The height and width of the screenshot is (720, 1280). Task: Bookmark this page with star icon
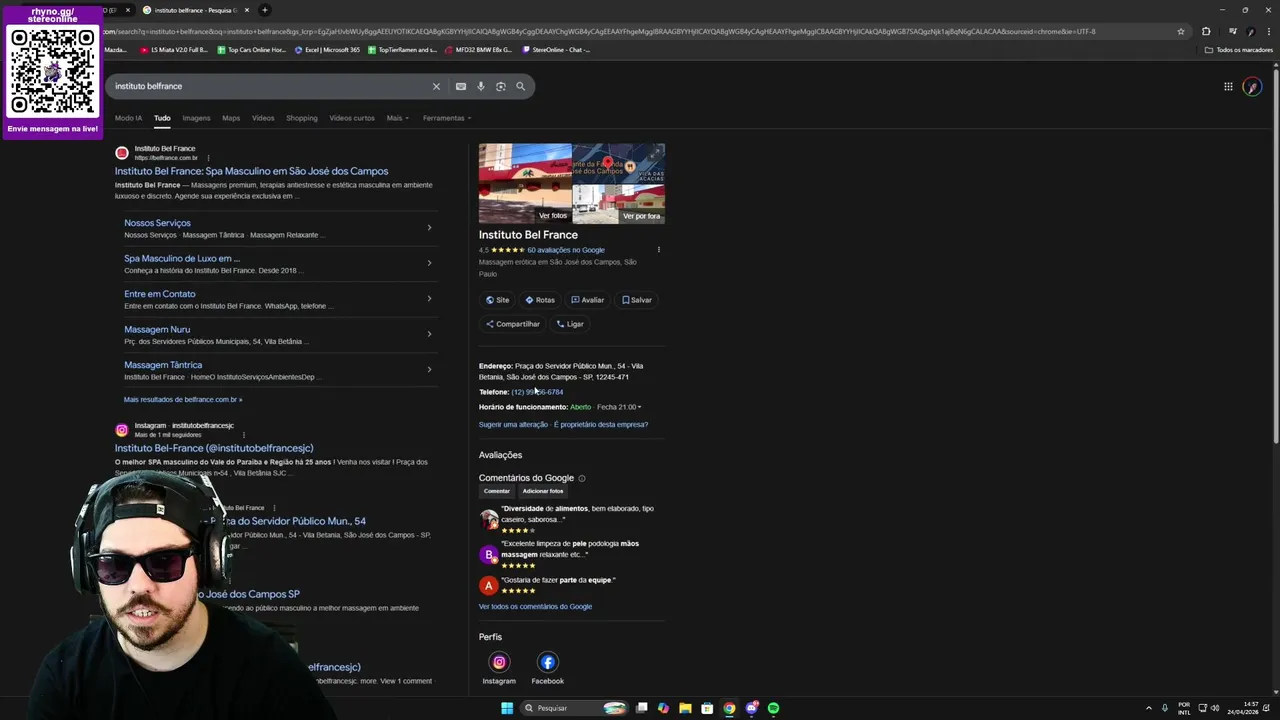pyautogui.click(x=1180, y=31)
